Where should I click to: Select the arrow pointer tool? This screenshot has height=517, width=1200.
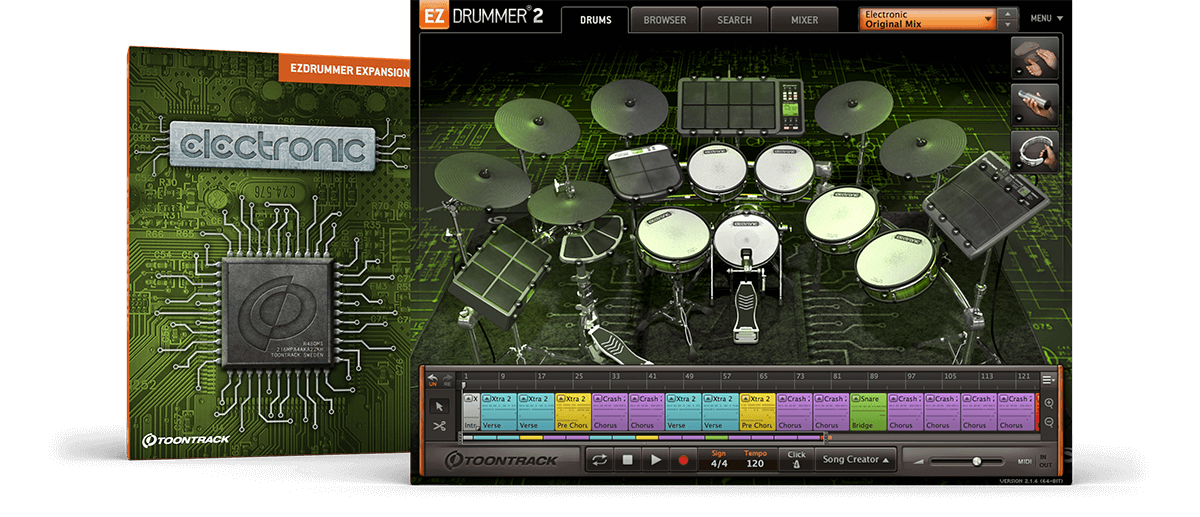(439, 407)
